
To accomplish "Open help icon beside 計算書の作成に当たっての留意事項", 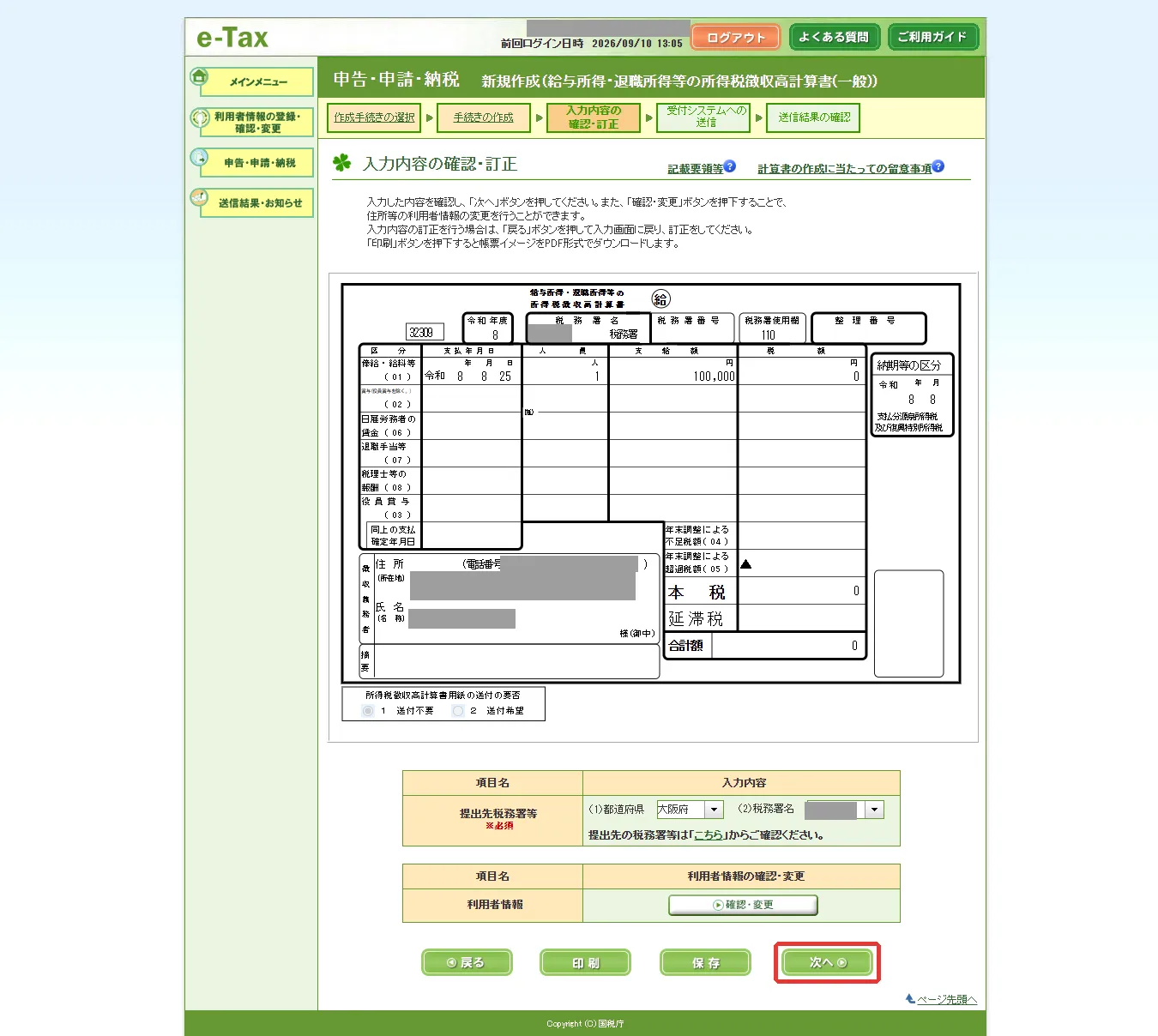I will [938, 166].
